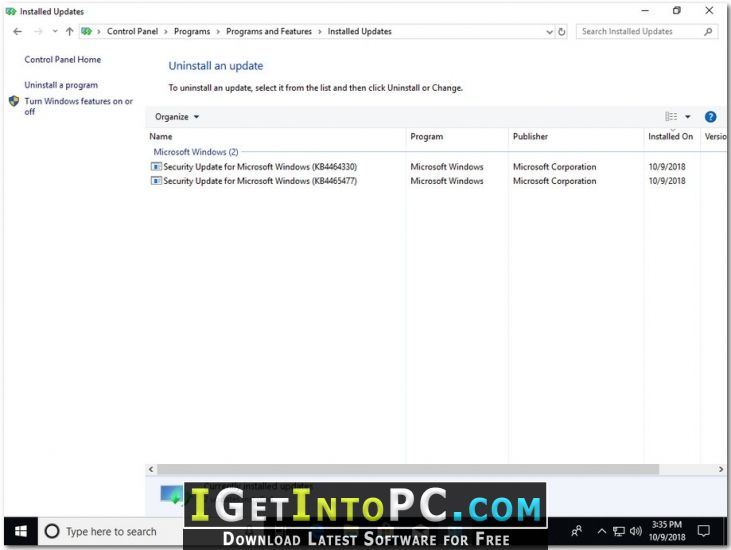Screen dimensions: 731x550
Task: Minimize the Installed Updates window
Action: 645,11
